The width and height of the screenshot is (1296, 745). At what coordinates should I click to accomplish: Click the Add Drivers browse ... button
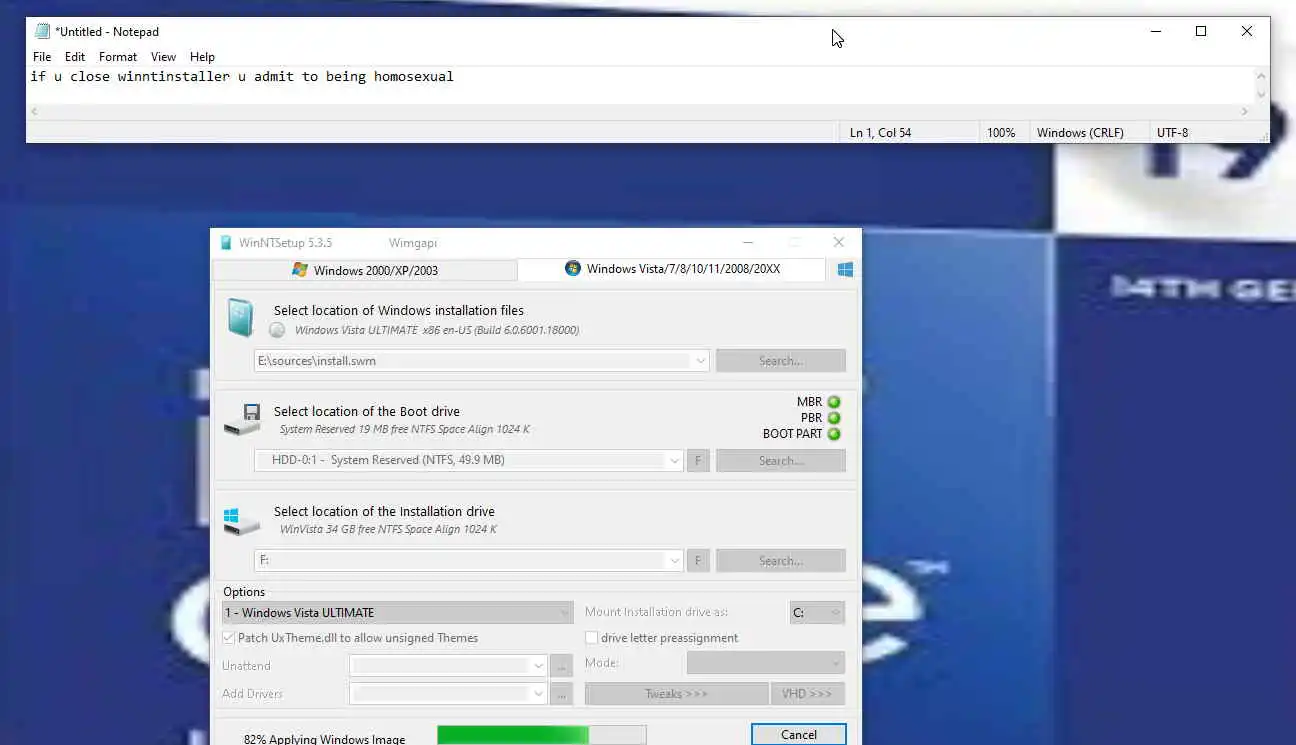(562, 694)
